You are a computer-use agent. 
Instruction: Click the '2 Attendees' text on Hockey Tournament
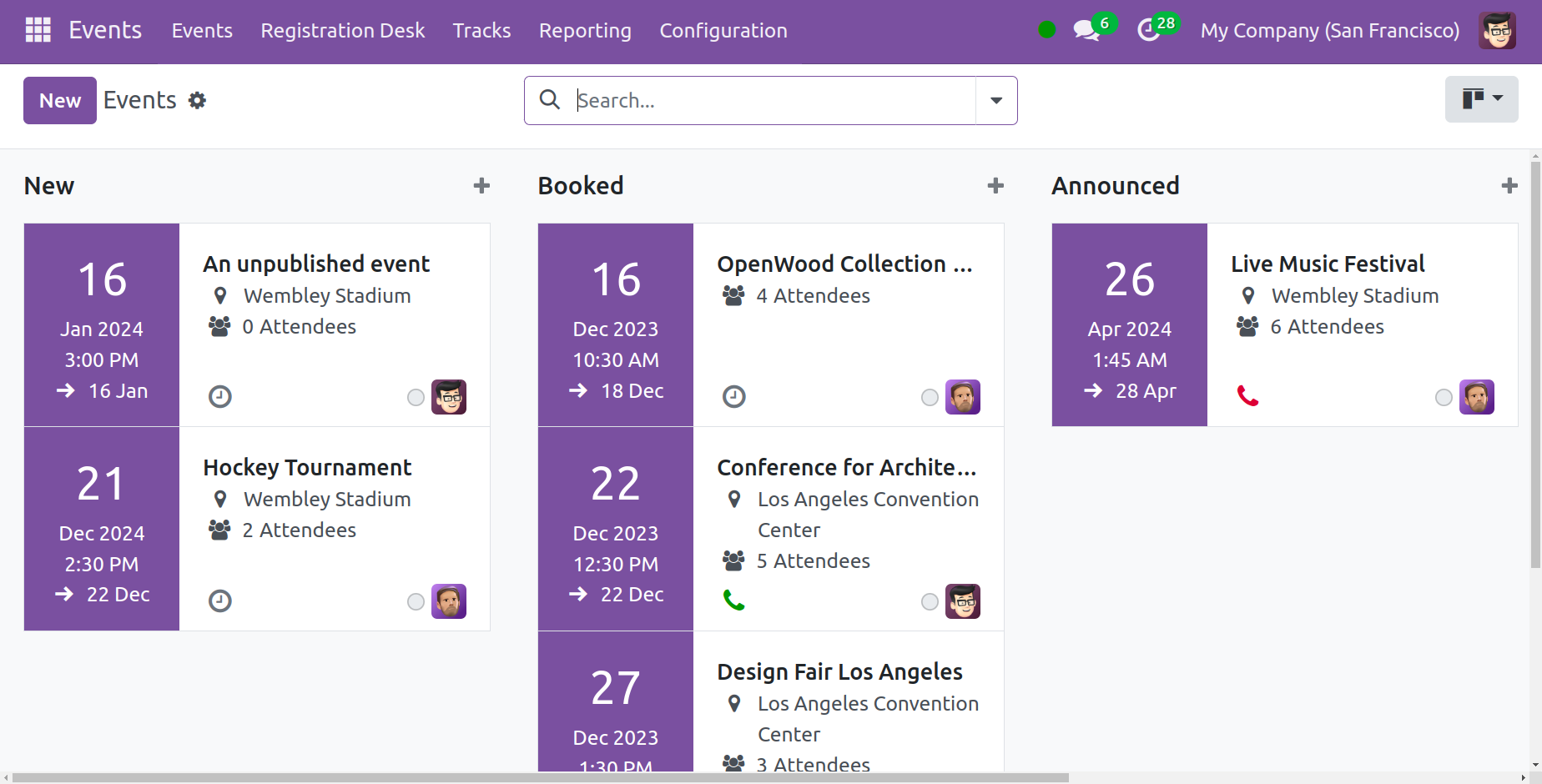point(299,530)
